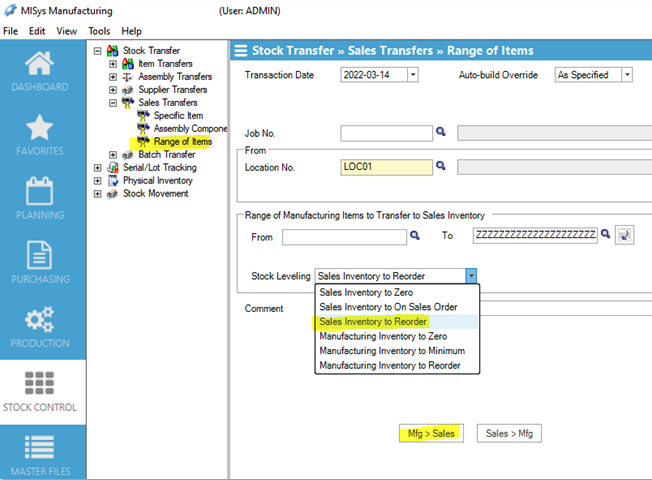
Task: Click the Physical Inventory tree icon
Action: point(113,180)
